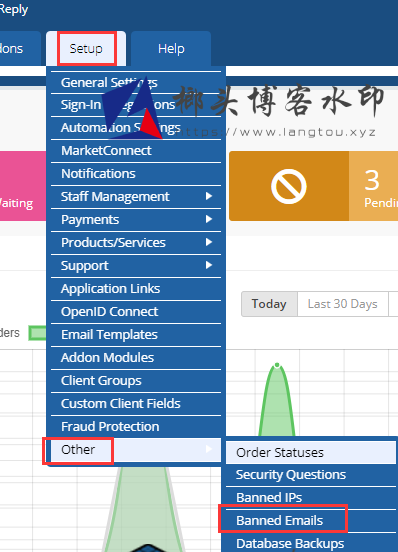
Task: Open Database Backups submenu item
Action: (311, 543)
